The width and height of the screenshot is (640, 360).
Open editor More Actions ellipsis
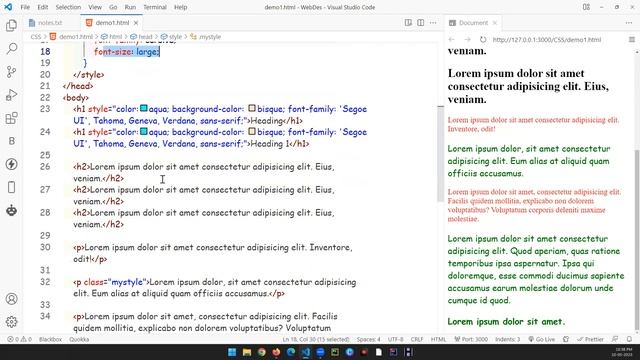pyautogui.click(x=433, y=23)
